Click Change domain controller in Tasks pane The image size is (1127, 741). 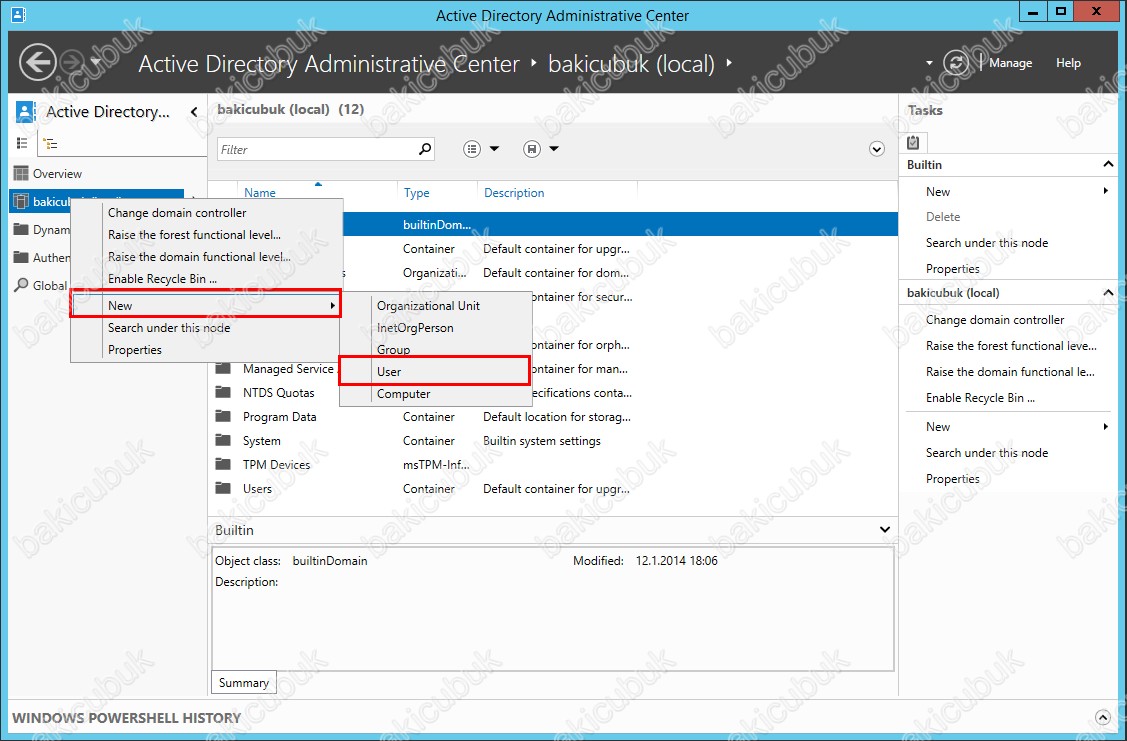tap(995, 320)
